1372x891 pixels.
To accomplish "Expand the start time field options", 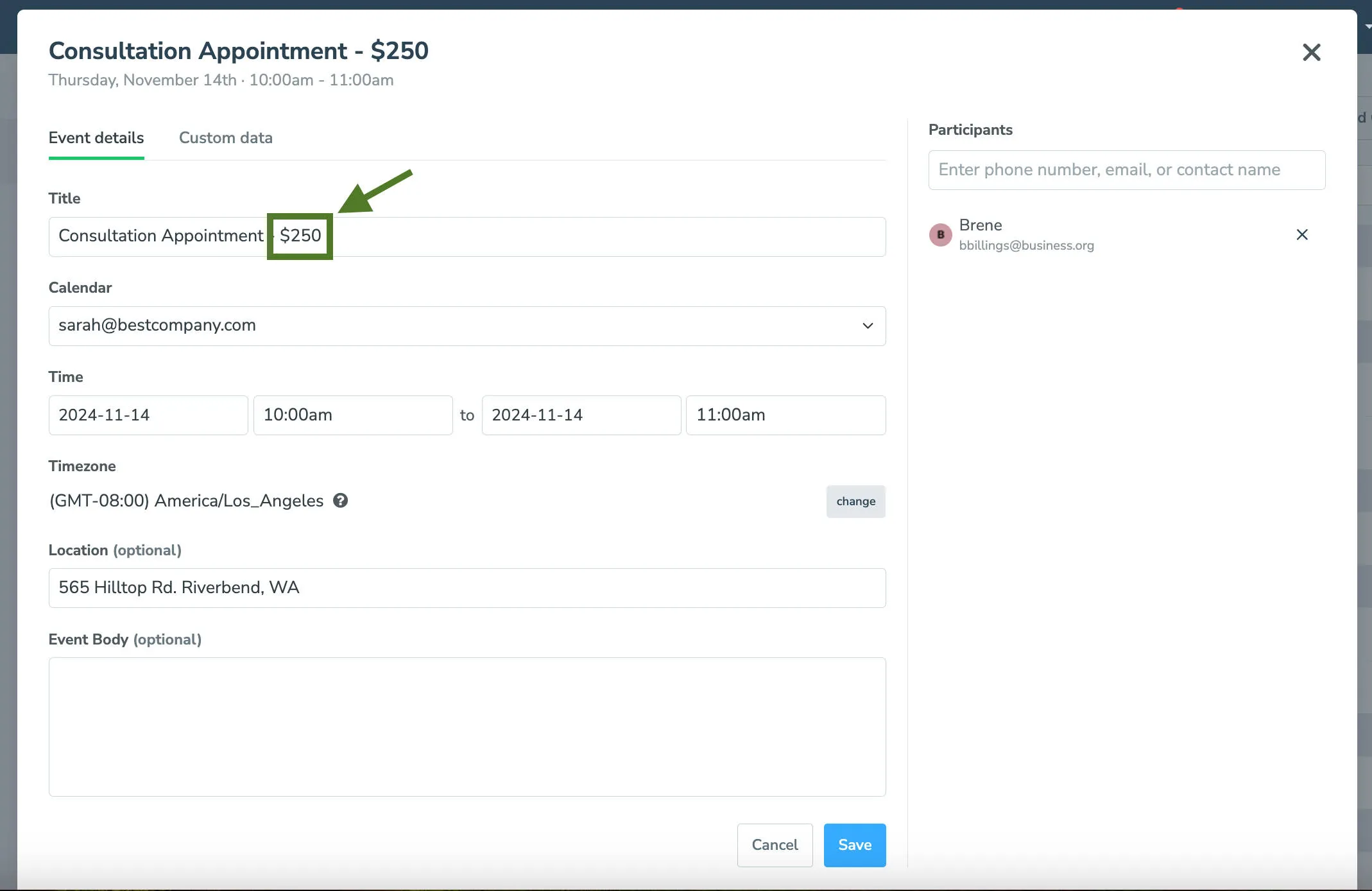I will coord(353,415).
